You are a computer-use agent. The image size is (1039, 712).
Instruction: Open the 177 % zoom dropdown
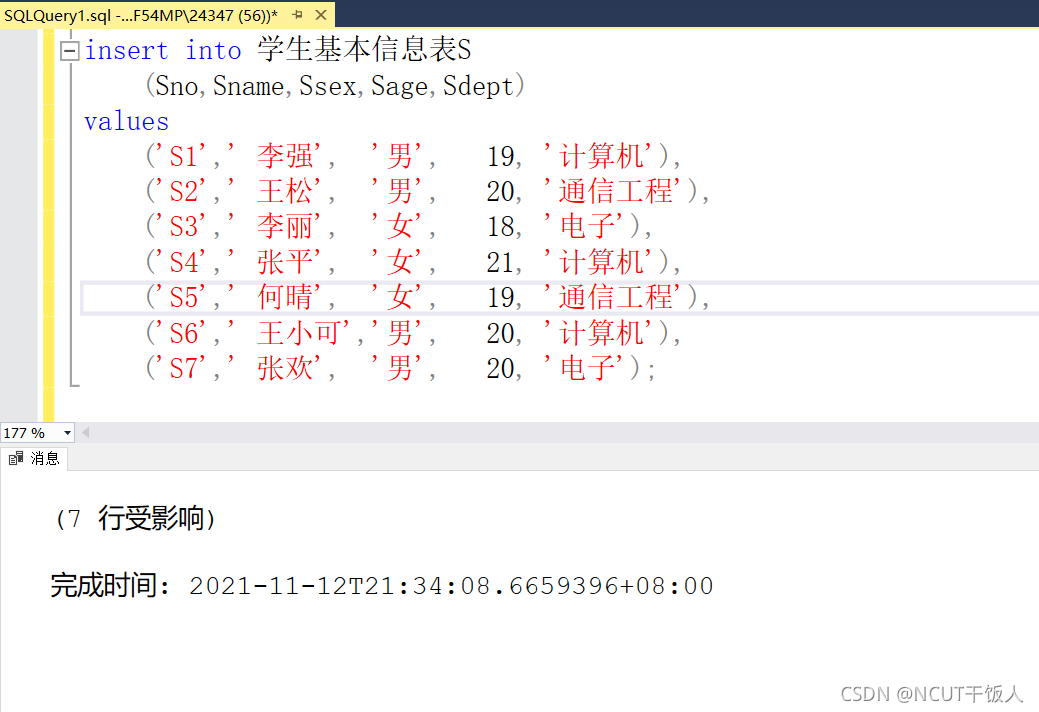pyautogui.click(x=67, y=433)
